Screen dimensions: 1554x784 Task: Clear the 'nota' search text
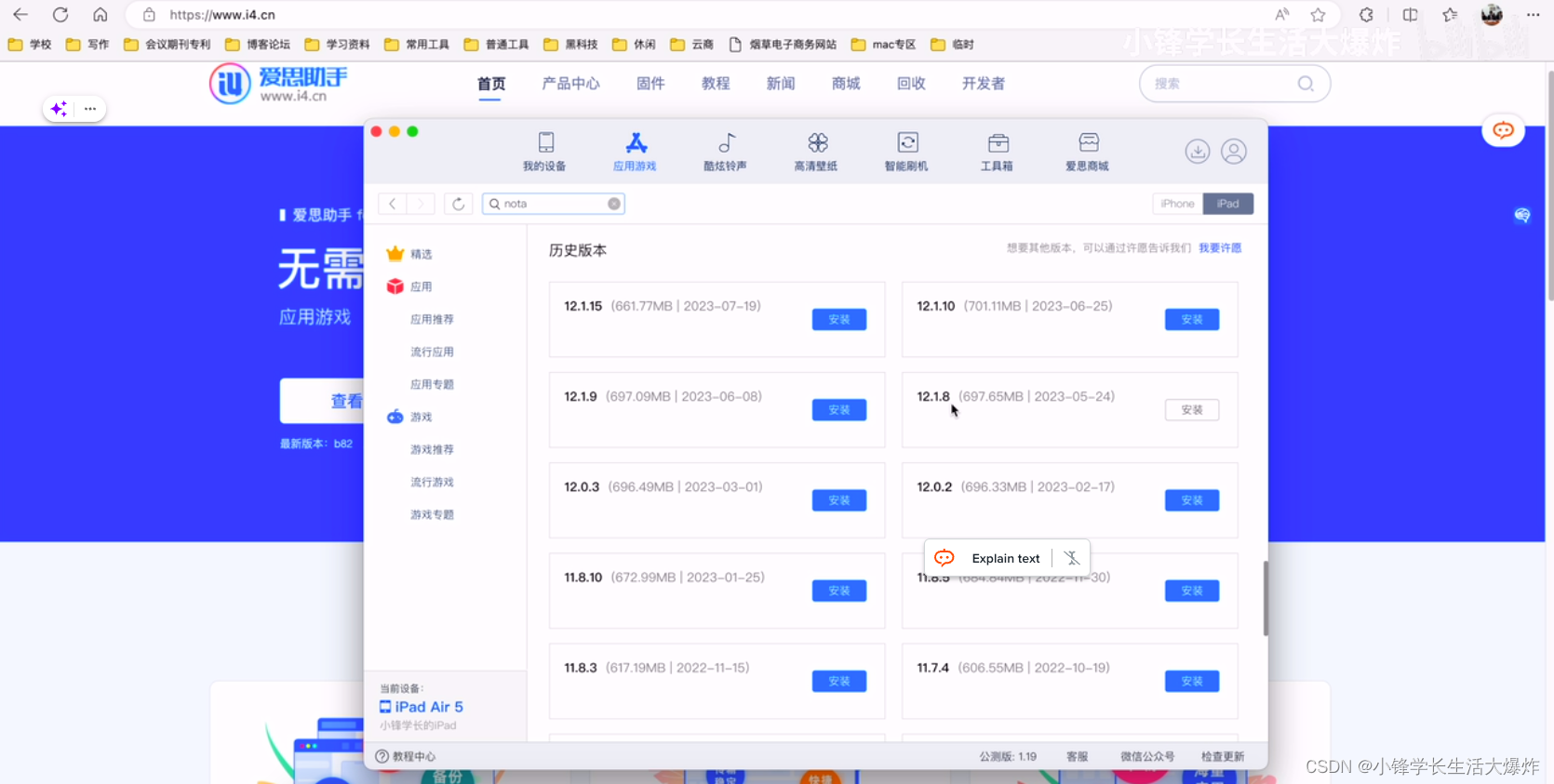coord(614,204)
